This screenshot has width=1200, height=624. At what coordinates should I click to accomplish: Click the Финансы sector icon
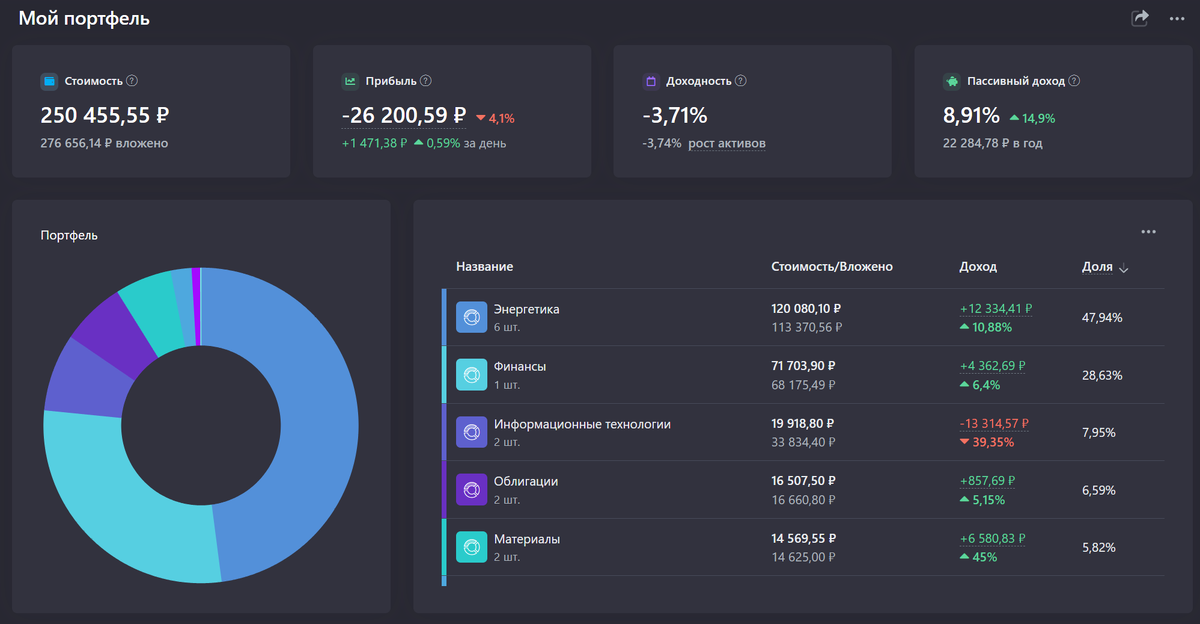pos(471,374)
